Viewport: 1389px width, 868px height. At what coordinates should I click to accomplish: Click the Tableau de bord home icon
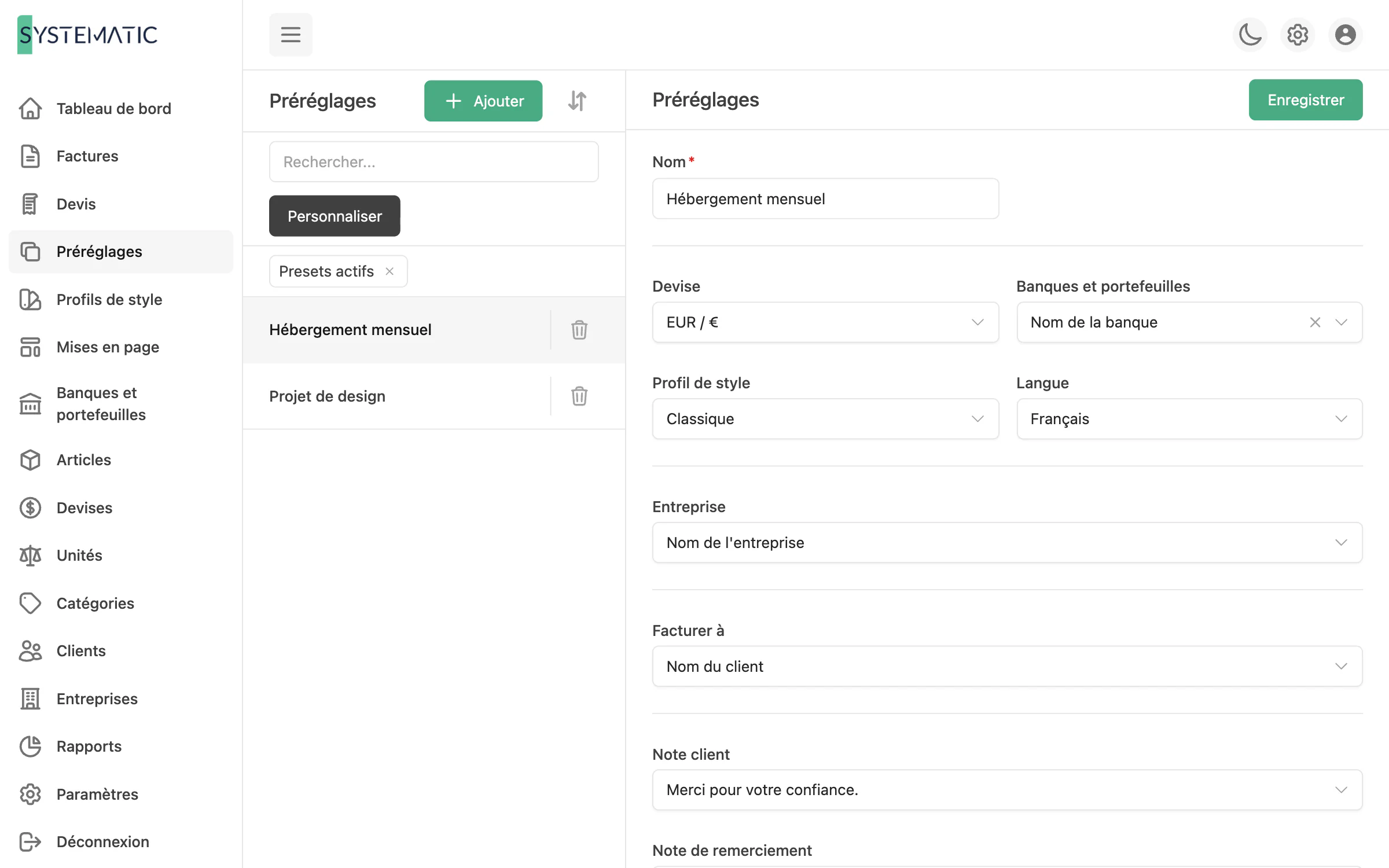tap(30, 108)
